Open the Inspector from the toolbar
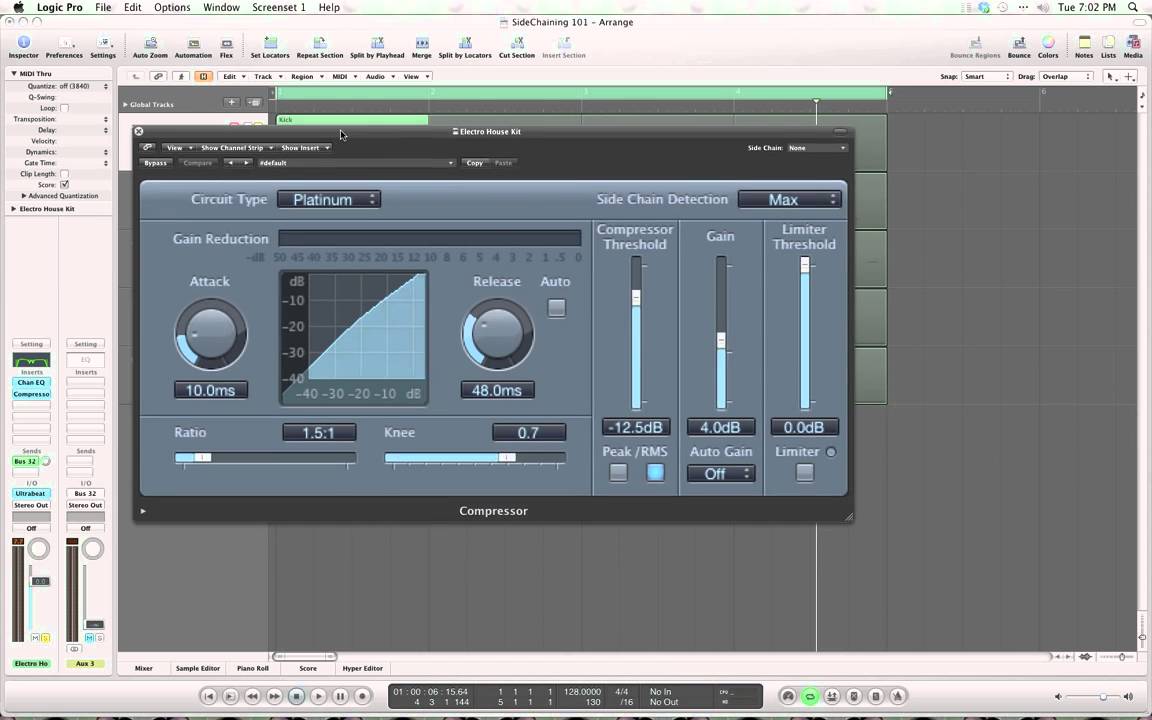 (24, 47)
